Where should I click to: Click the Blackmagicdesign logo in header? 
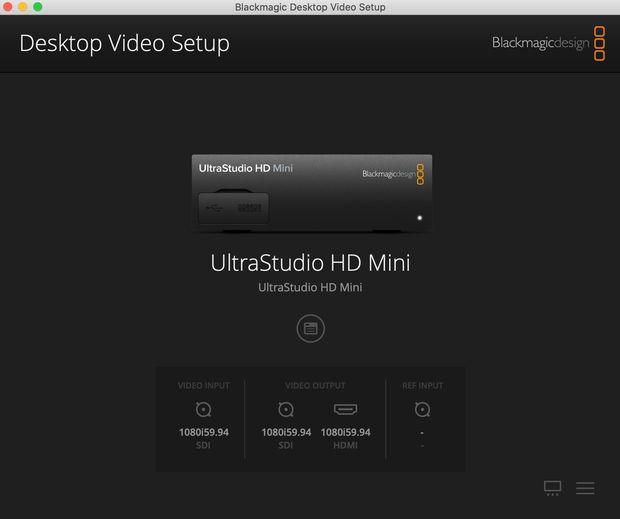pyautogui.click(x=548, y=43)
